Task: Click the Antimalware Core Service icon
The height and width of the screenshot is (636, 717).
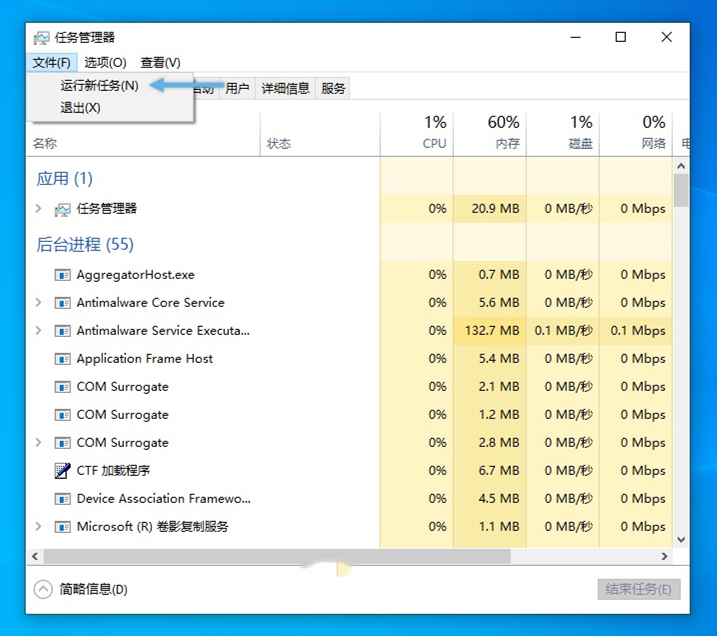Action: pos(62,303)
